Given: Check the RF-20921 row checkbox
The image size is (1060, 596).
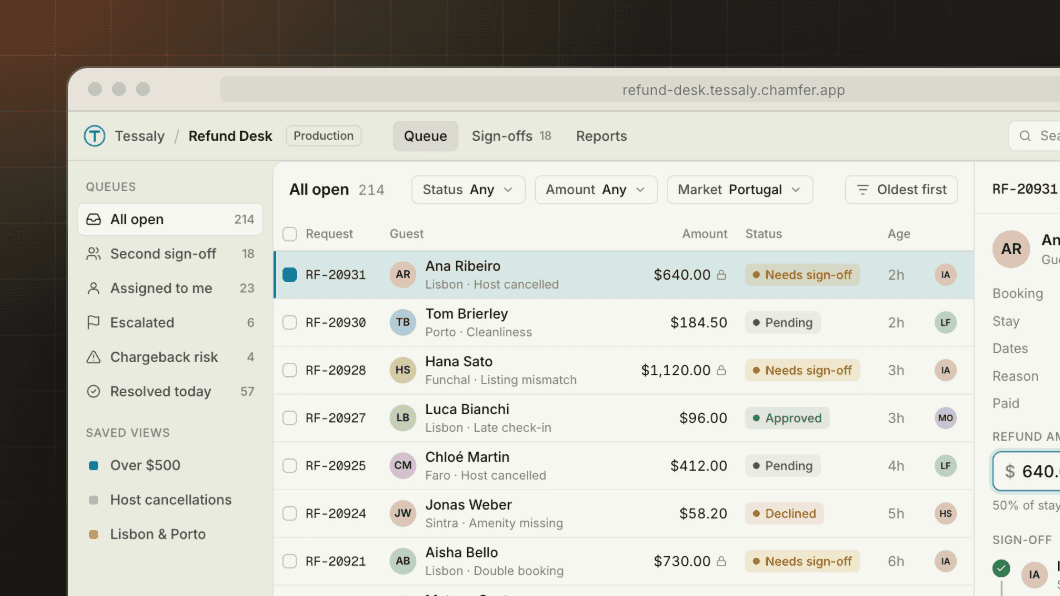Looking at the screenshot, I should point(290,562).
